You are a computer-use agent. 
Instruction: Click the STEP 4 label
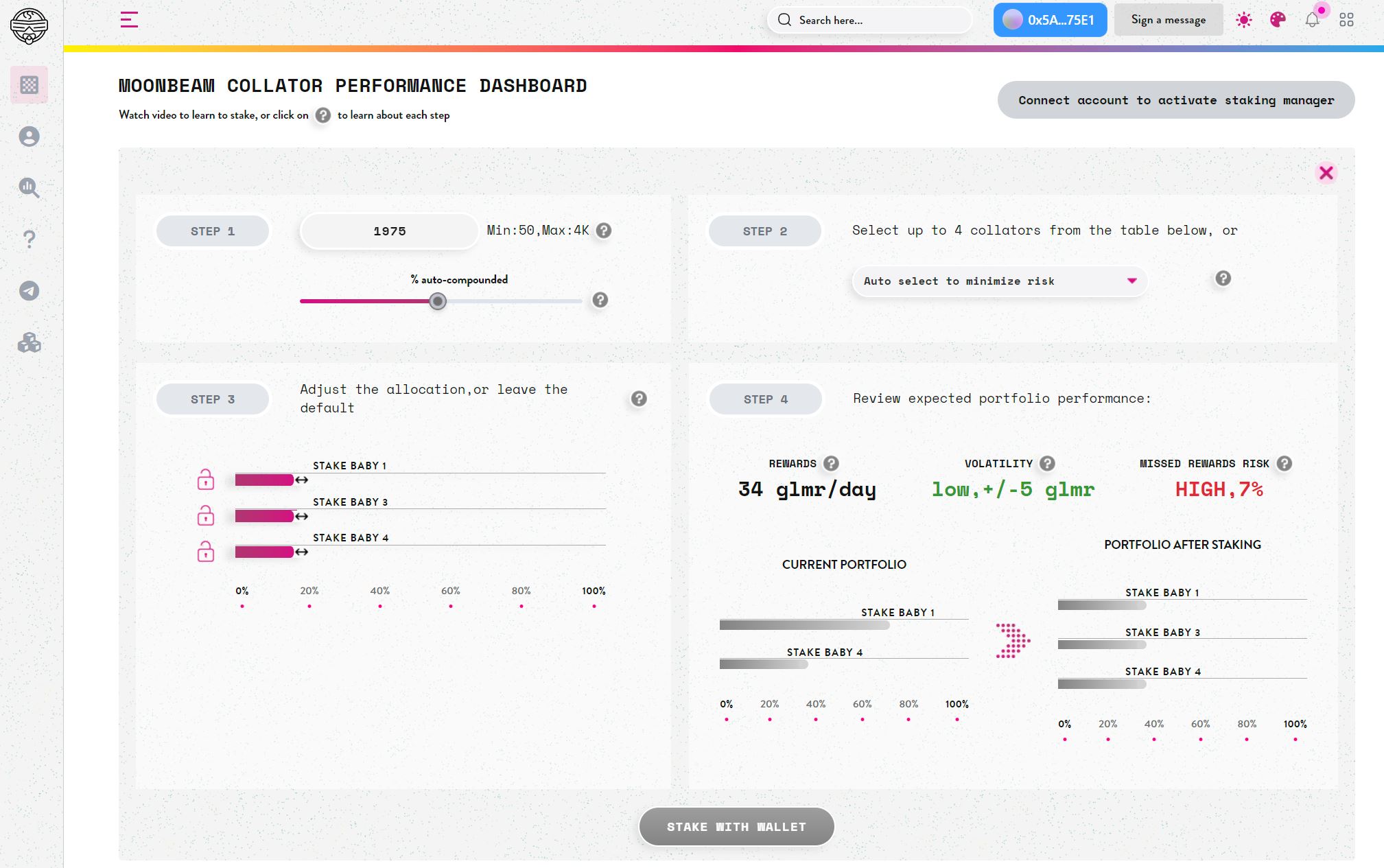click(x=766, y=399)
